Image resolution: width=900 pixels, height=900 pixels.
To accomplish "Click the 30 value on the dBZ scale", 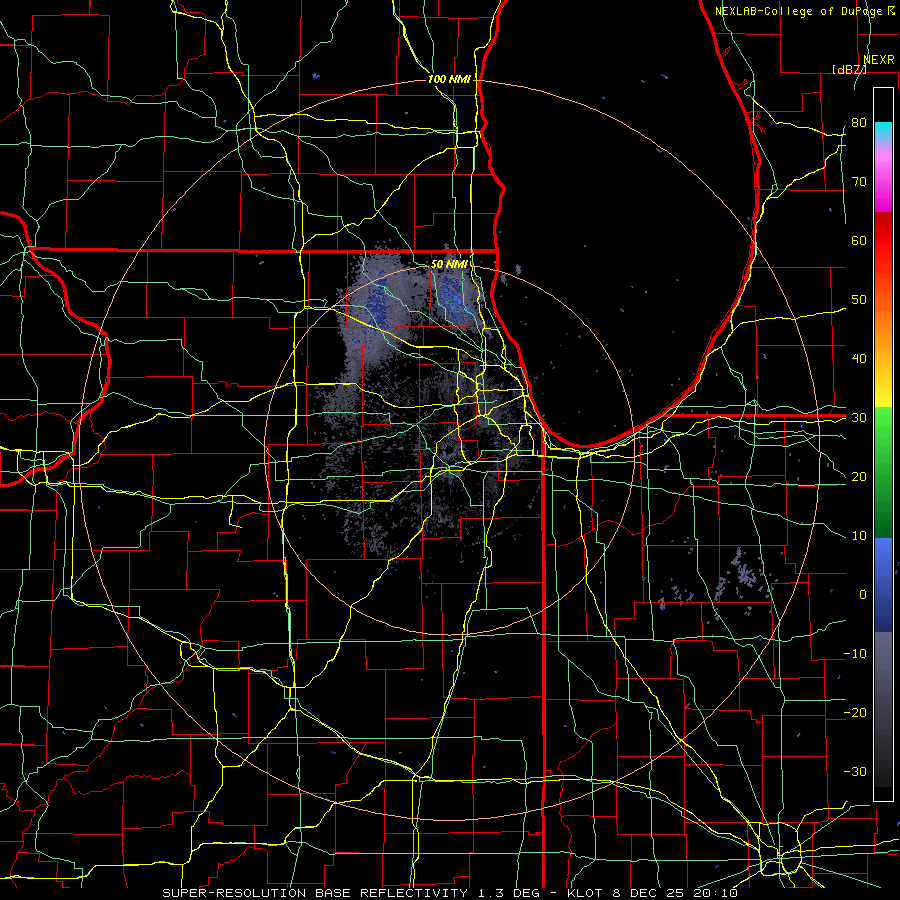I will pyautogui.click(x=859, y=418).
